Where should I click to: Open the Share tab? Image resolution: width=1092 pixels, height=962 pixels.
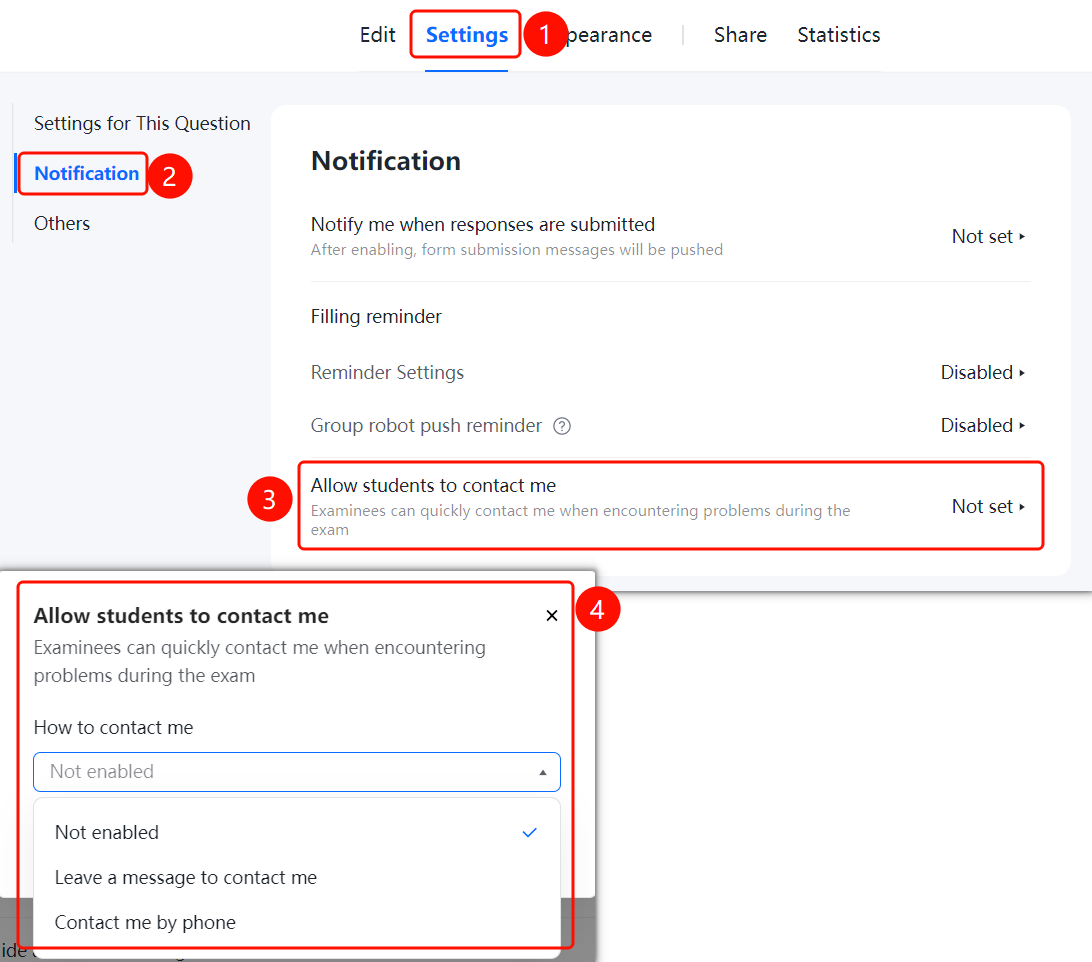point(740,35)
